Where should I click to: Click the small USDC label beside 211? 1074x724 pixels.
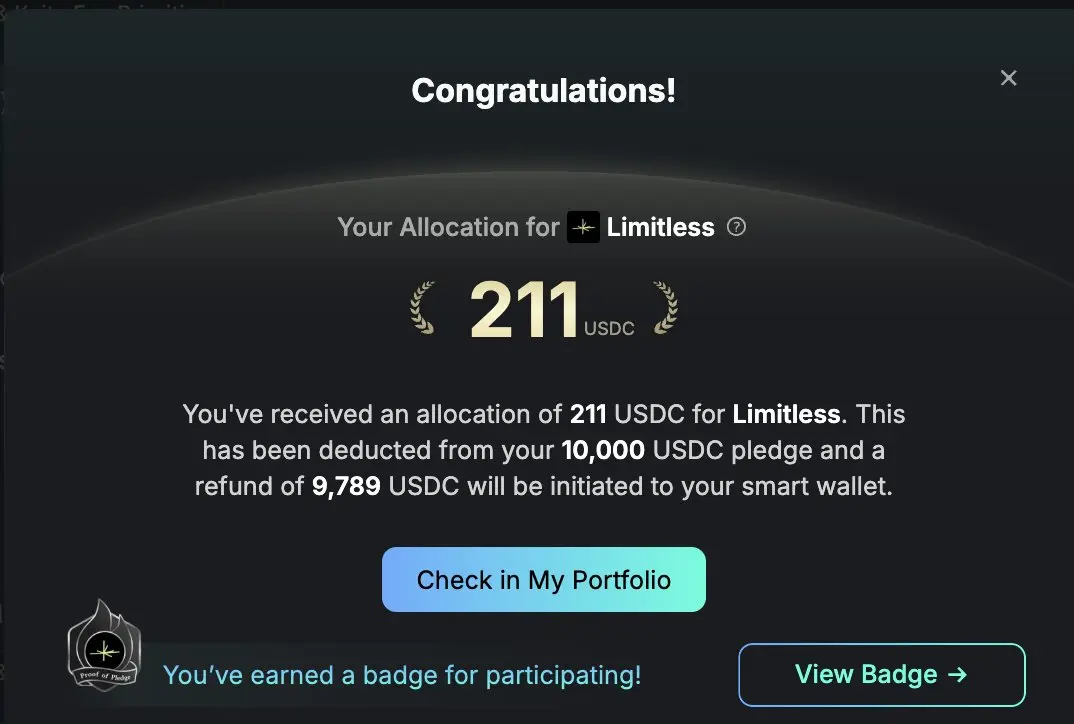pyautogui.click(x=609, y=328)
